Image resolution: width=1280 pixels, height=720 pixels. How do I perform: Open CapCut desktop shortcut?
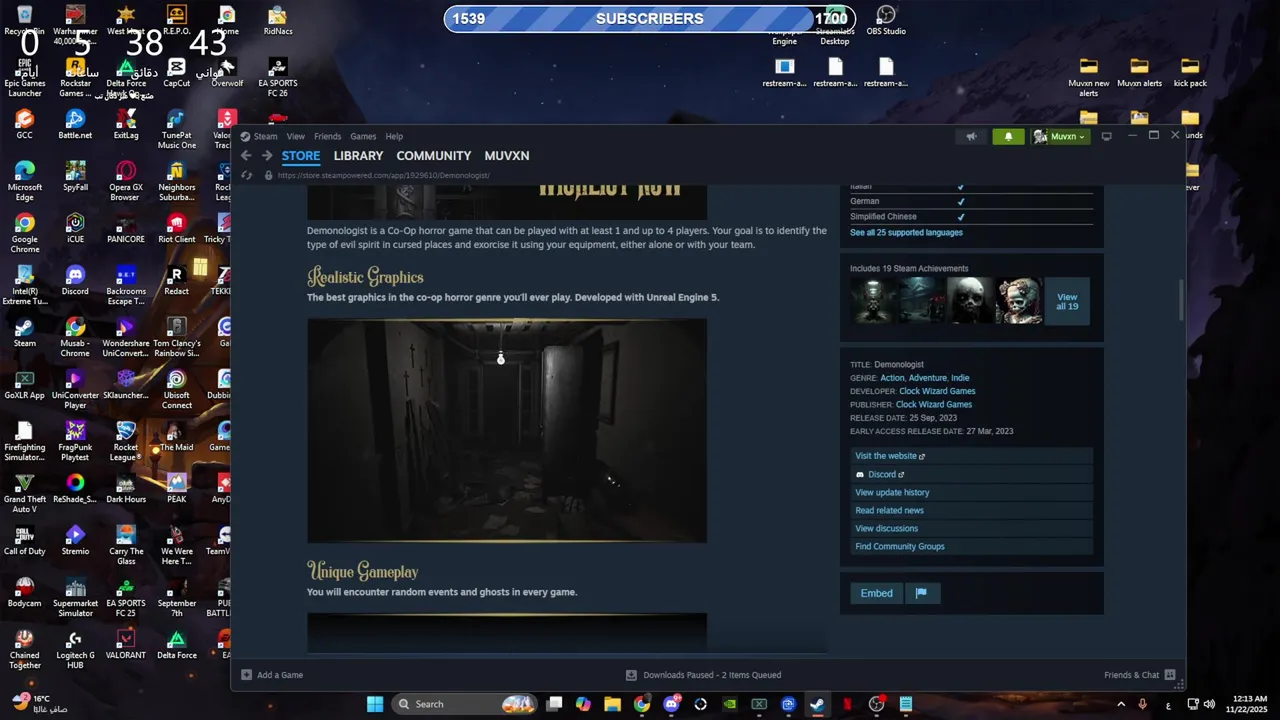tap(177, 72)
